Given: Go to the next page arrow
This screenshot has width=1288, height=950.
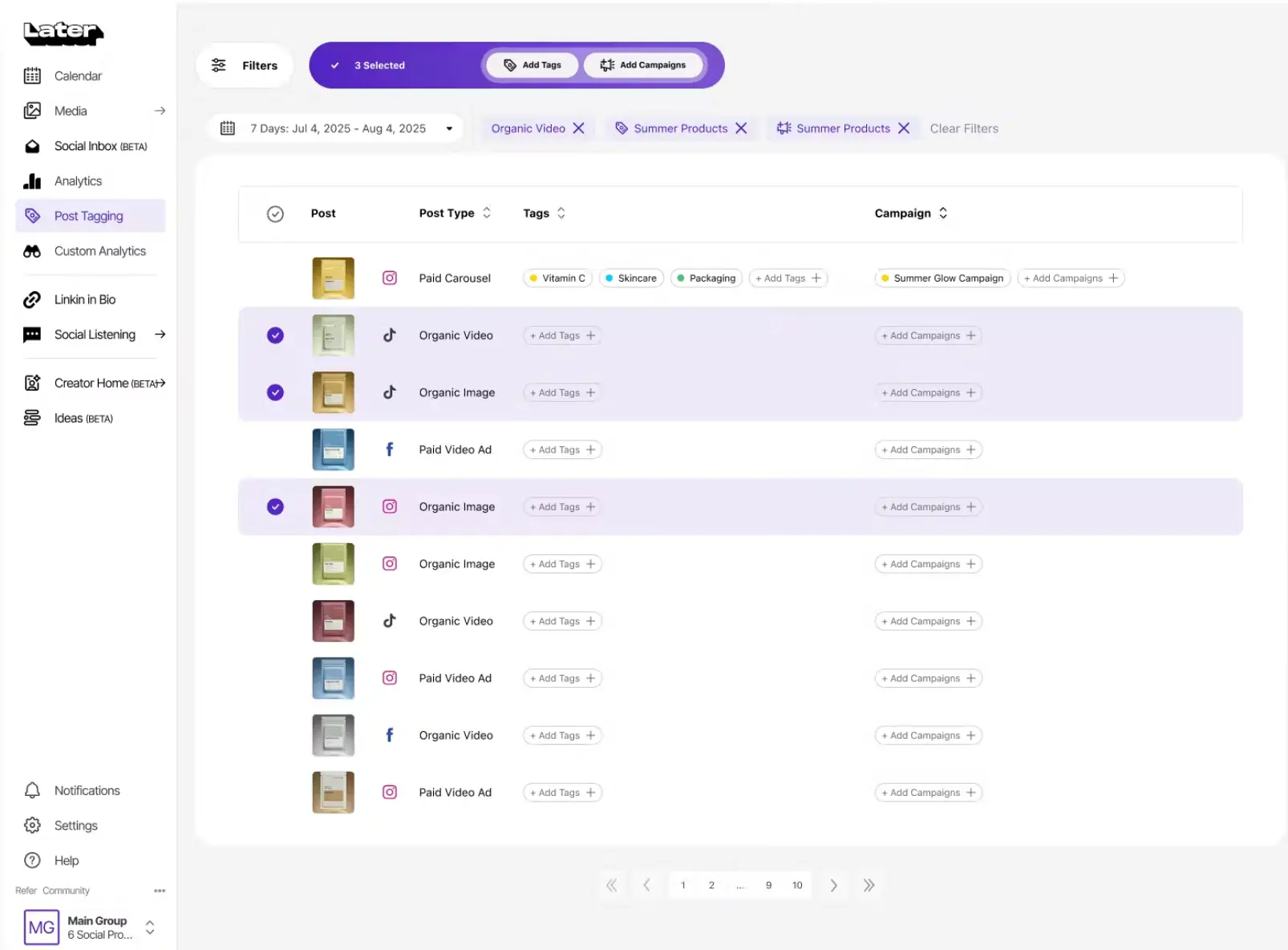Looking at the screenshot, I should (x=834, y=885).
